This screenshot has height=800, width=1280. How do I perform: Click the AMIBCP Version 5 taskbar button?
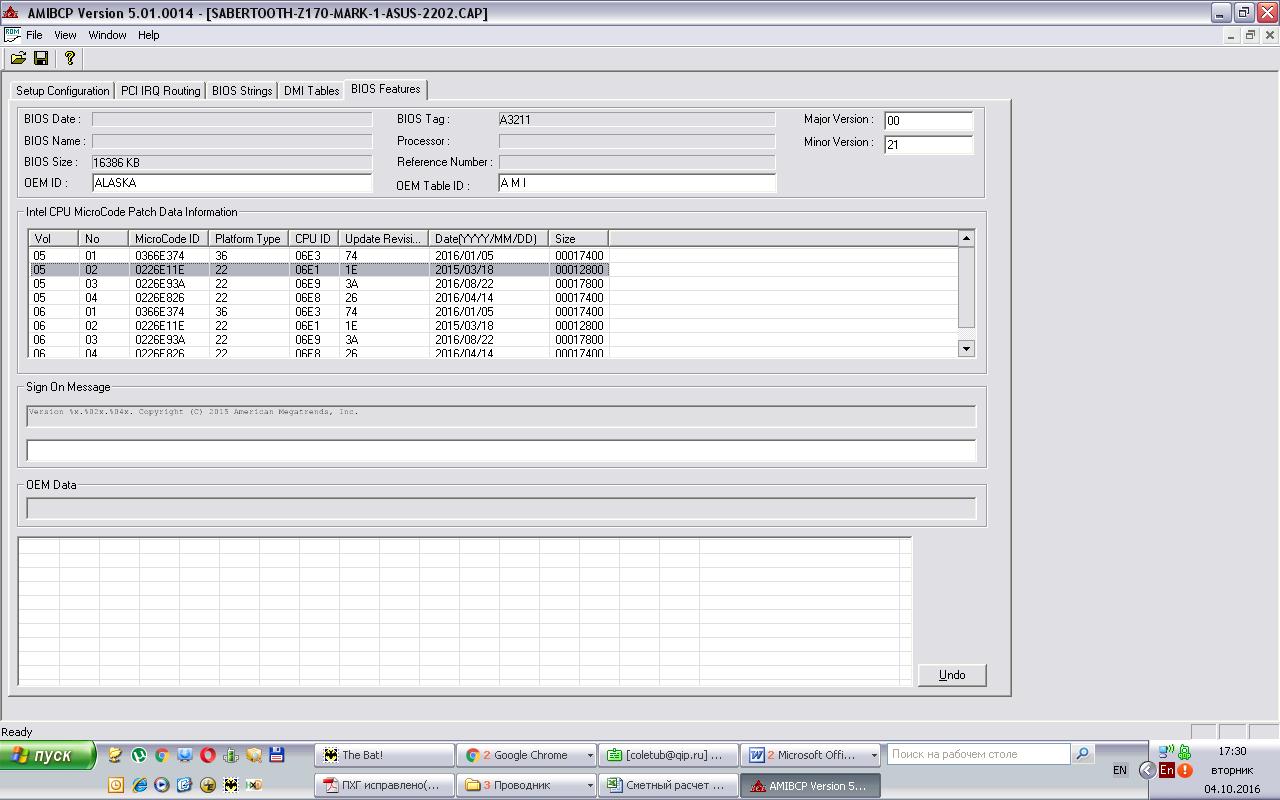pos(811,785)
